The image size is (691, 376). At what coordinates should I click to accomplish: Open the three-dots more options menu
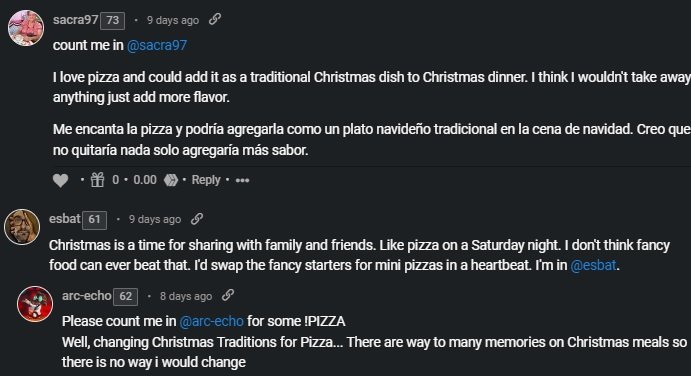pos(242,180)
